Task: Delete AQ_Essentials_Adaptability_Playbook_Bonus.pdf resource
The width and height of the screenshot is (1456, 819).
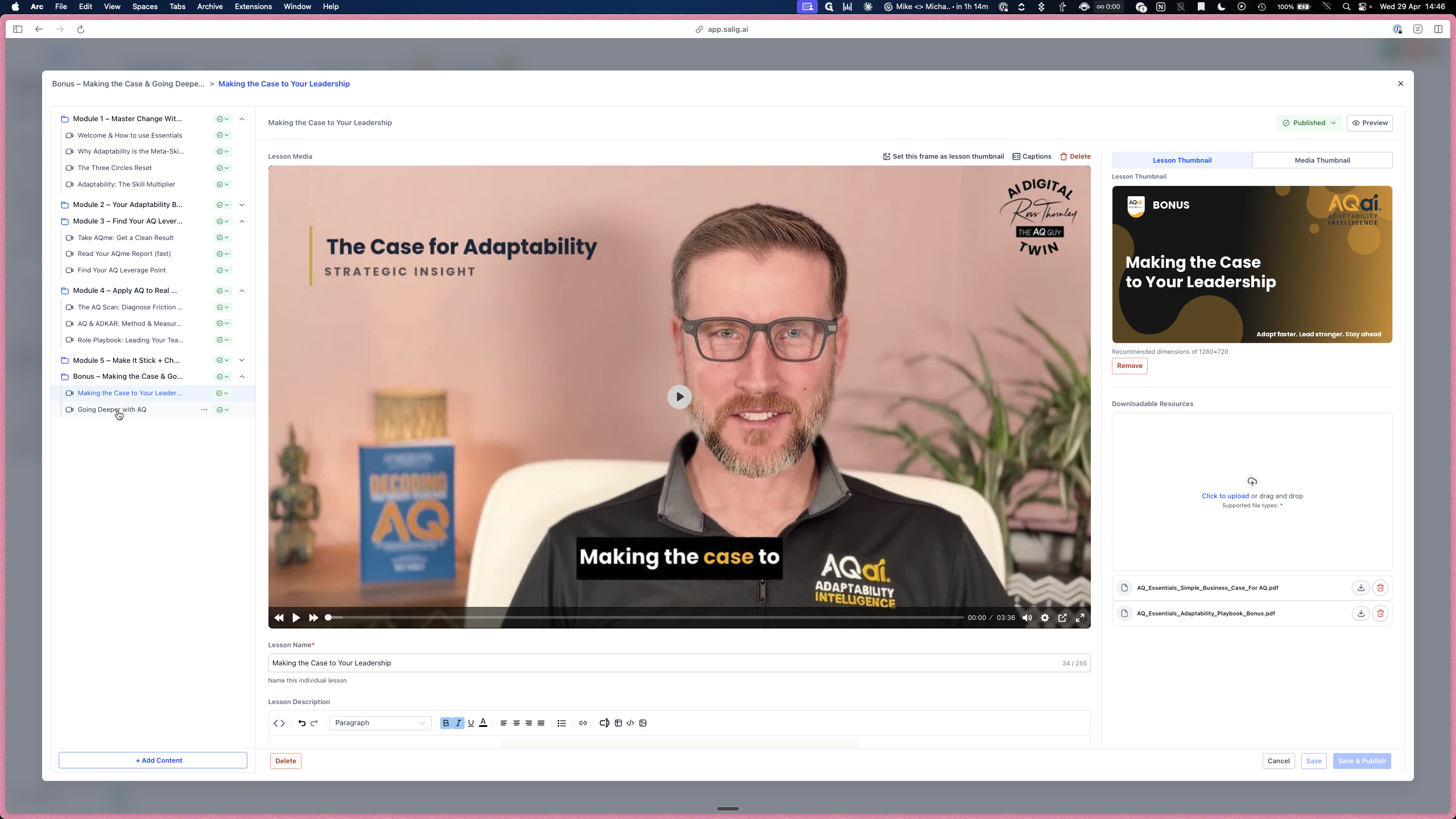Action: click(1380, 614)
